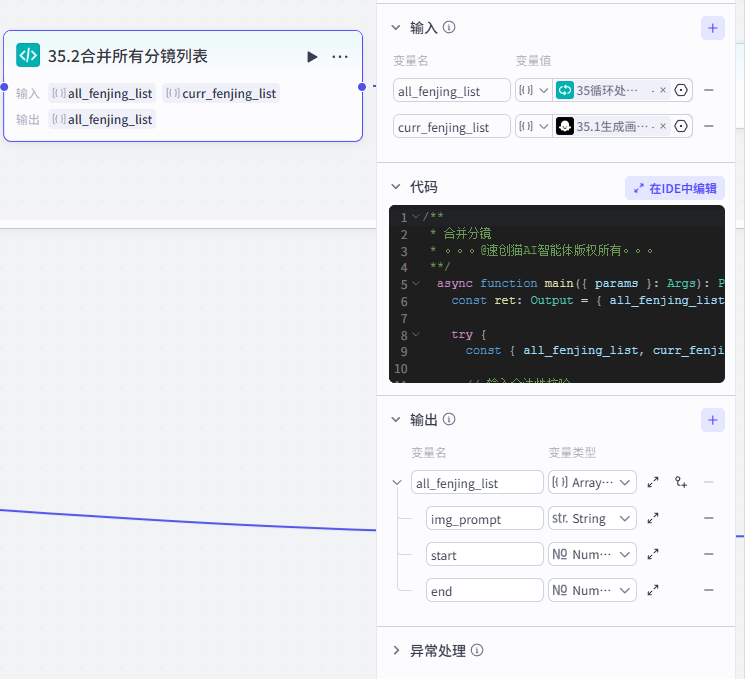The width and height of the screenshot is (747, 679).
Task: Add a new output variable
Action: point(712,420)
